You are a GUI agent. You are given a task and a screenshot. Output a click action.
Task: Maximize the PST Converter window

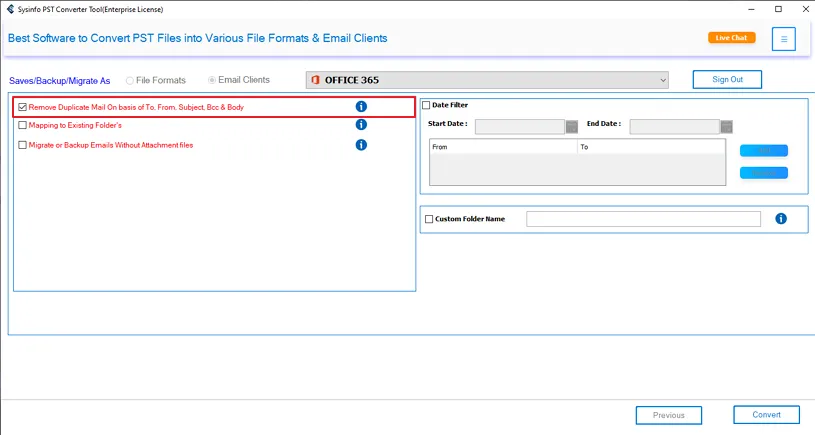tap(778, 9)
